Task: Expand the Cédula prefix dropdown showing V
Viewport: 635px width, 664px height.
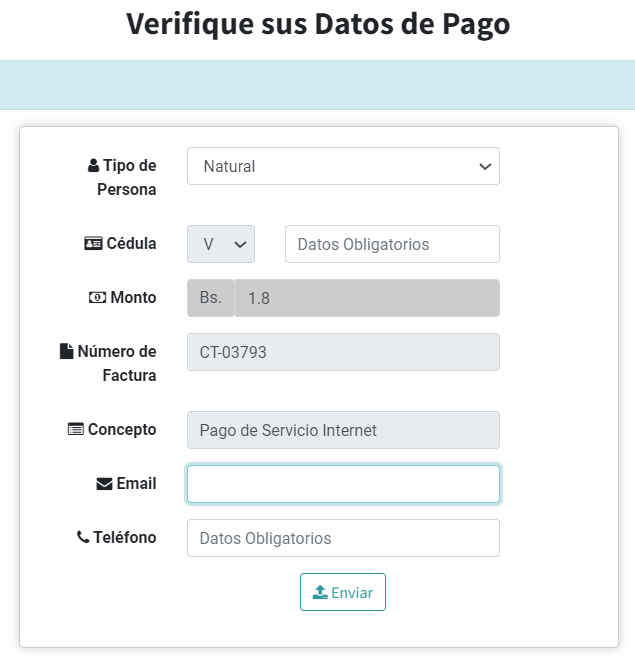Action: (x=221, y=244)
